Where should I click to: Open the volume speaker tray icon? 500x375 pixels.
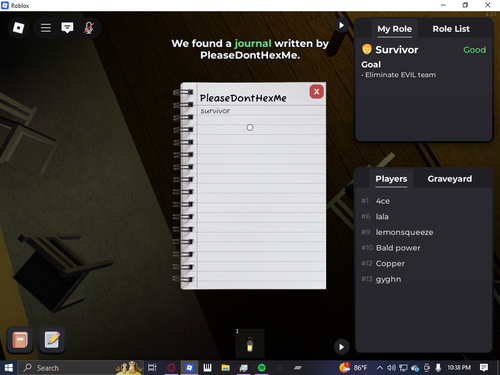(391, 368)
